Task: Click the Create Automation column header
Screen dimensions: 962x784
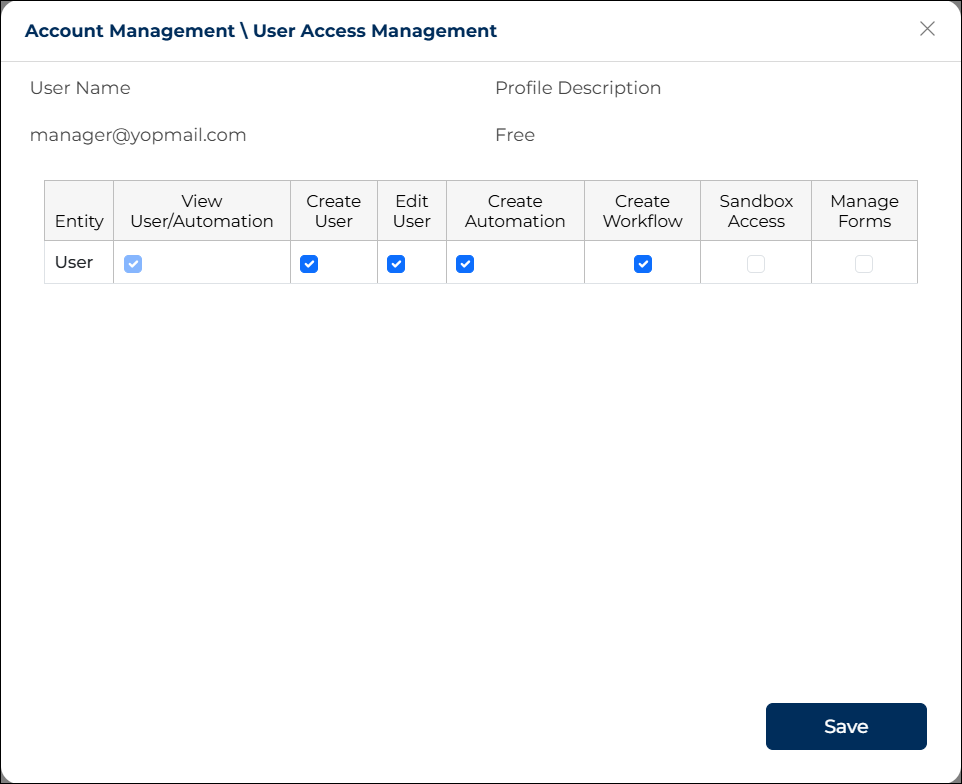Action: pos(515,211)
